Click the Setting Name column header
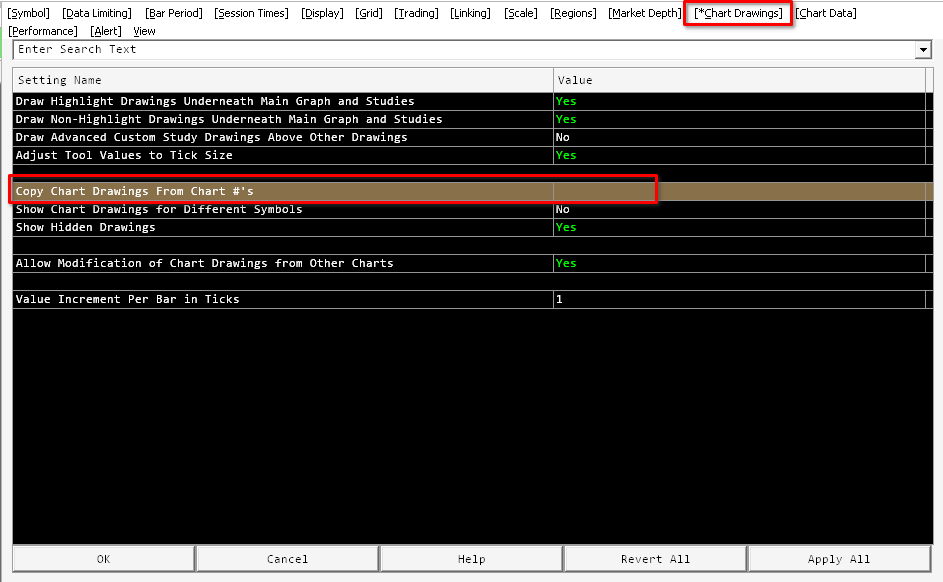Screen dimensions: 943x582 coord(283,80)
